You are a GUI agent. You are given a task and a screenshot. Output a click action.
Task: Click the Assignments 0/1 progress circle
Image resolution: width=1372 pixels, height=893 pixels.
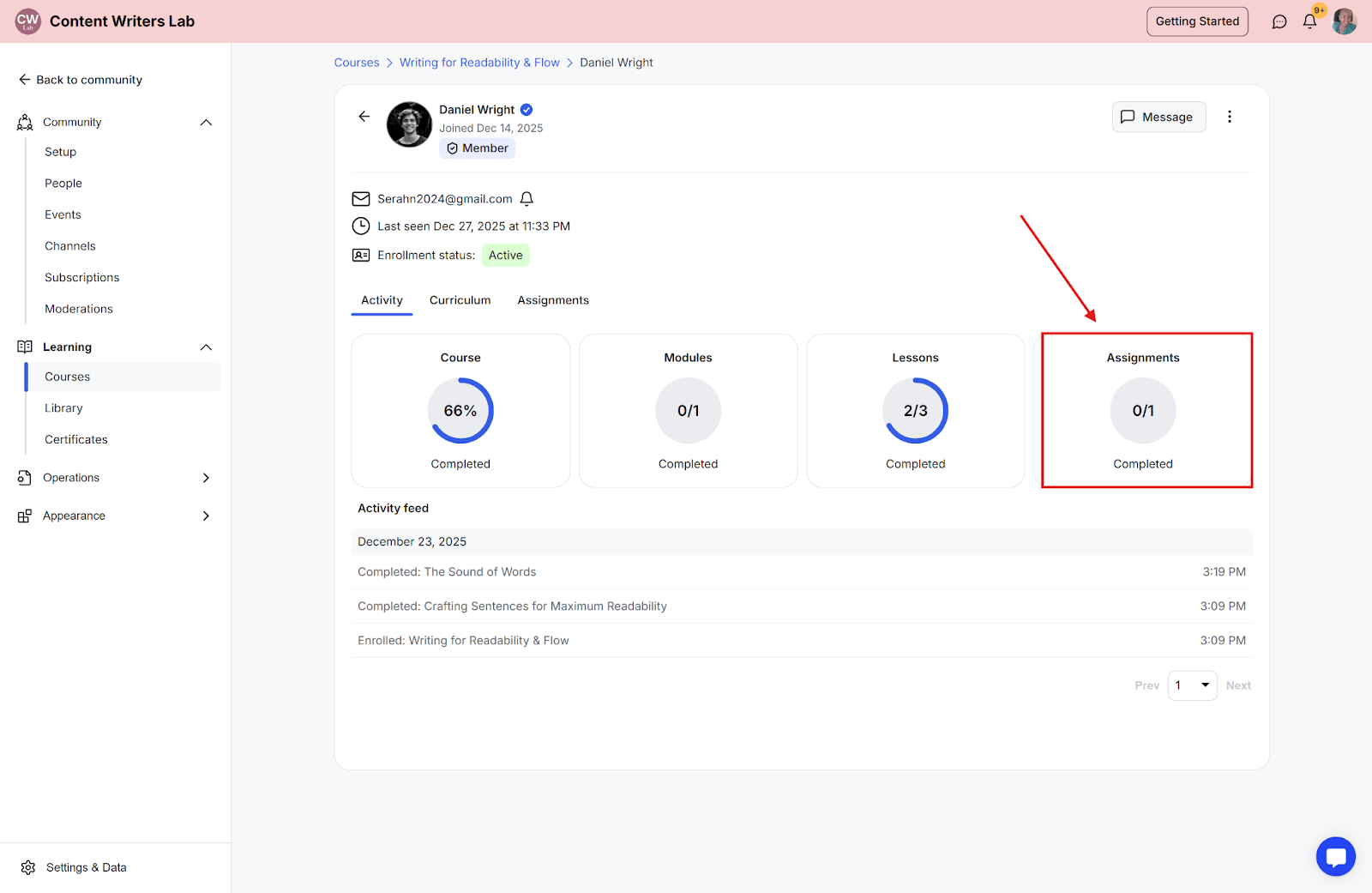1143,411
